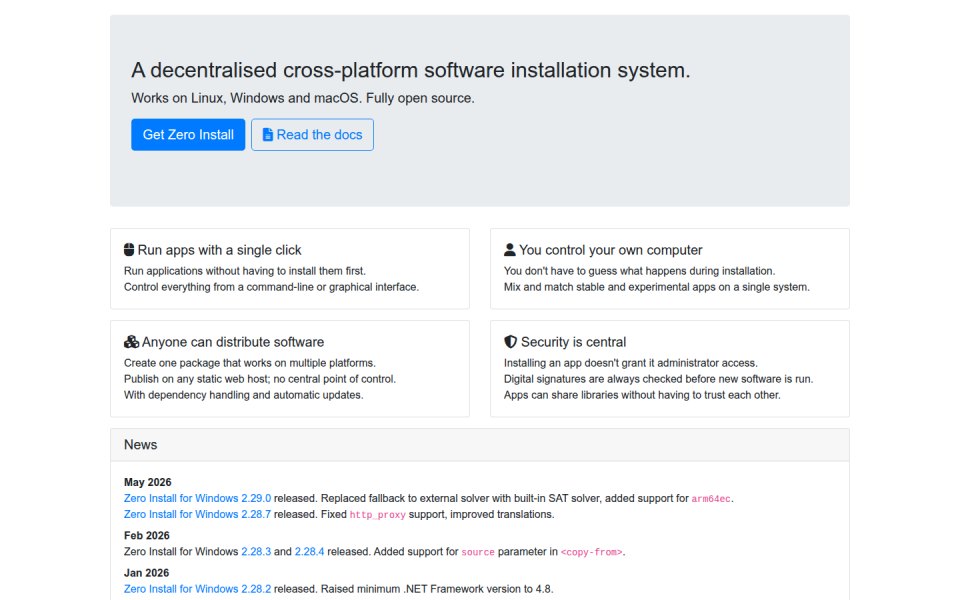960x600 pixels.
Task: Open Zero Install for Windows 2.28.7 link
Action: click(x=197, y=514)
